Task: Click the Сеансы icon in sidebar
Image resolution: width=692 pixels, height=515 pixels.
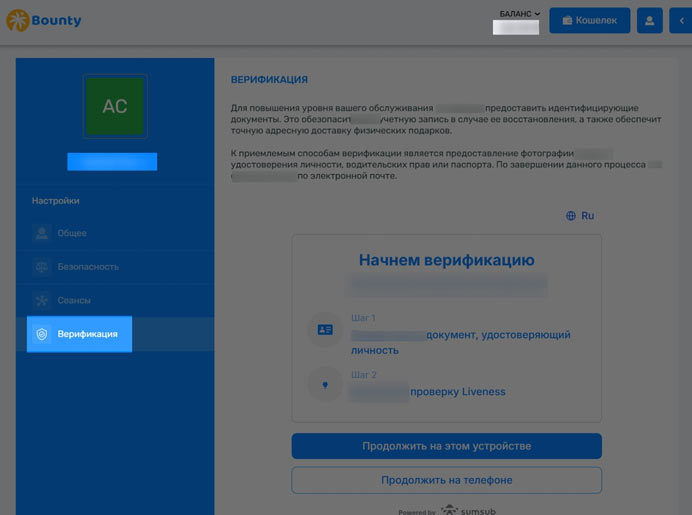Action: [x=41, y=300]
